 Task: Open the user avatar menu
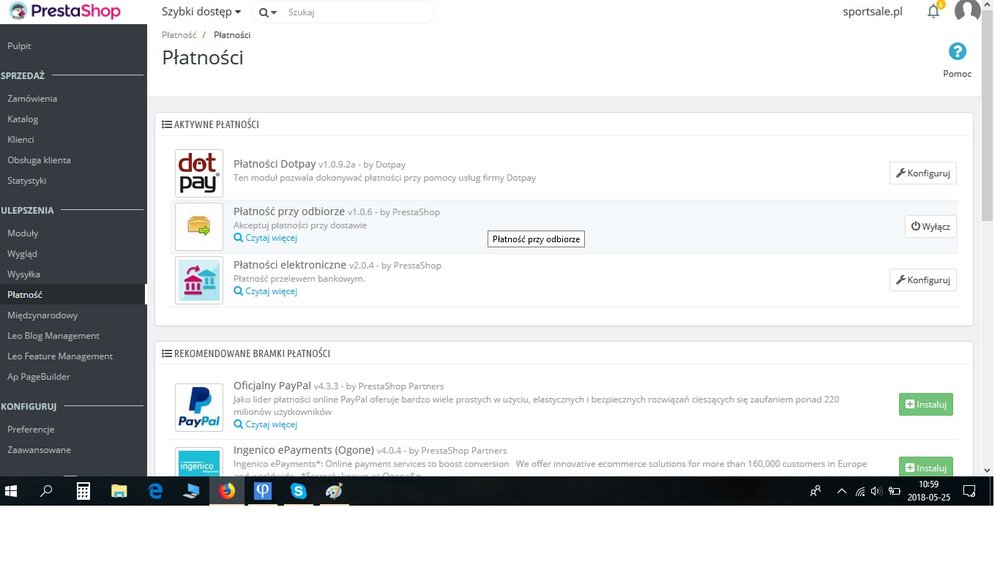tap(967, 11)
